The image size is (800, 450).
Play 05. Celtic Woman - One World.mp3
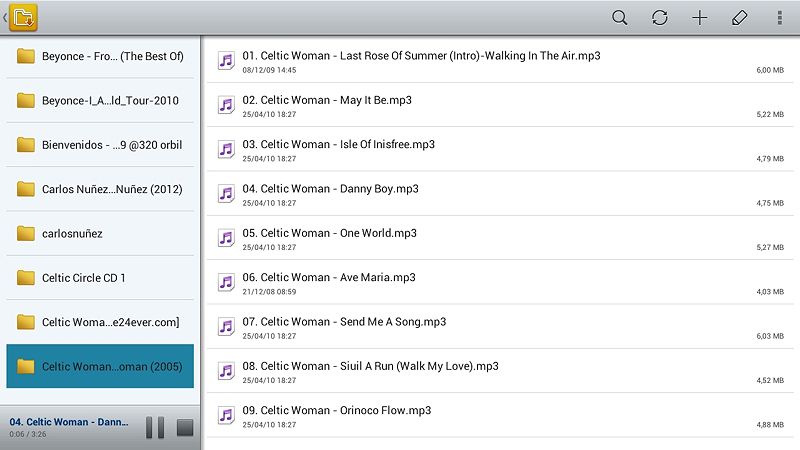click(500, 238)
